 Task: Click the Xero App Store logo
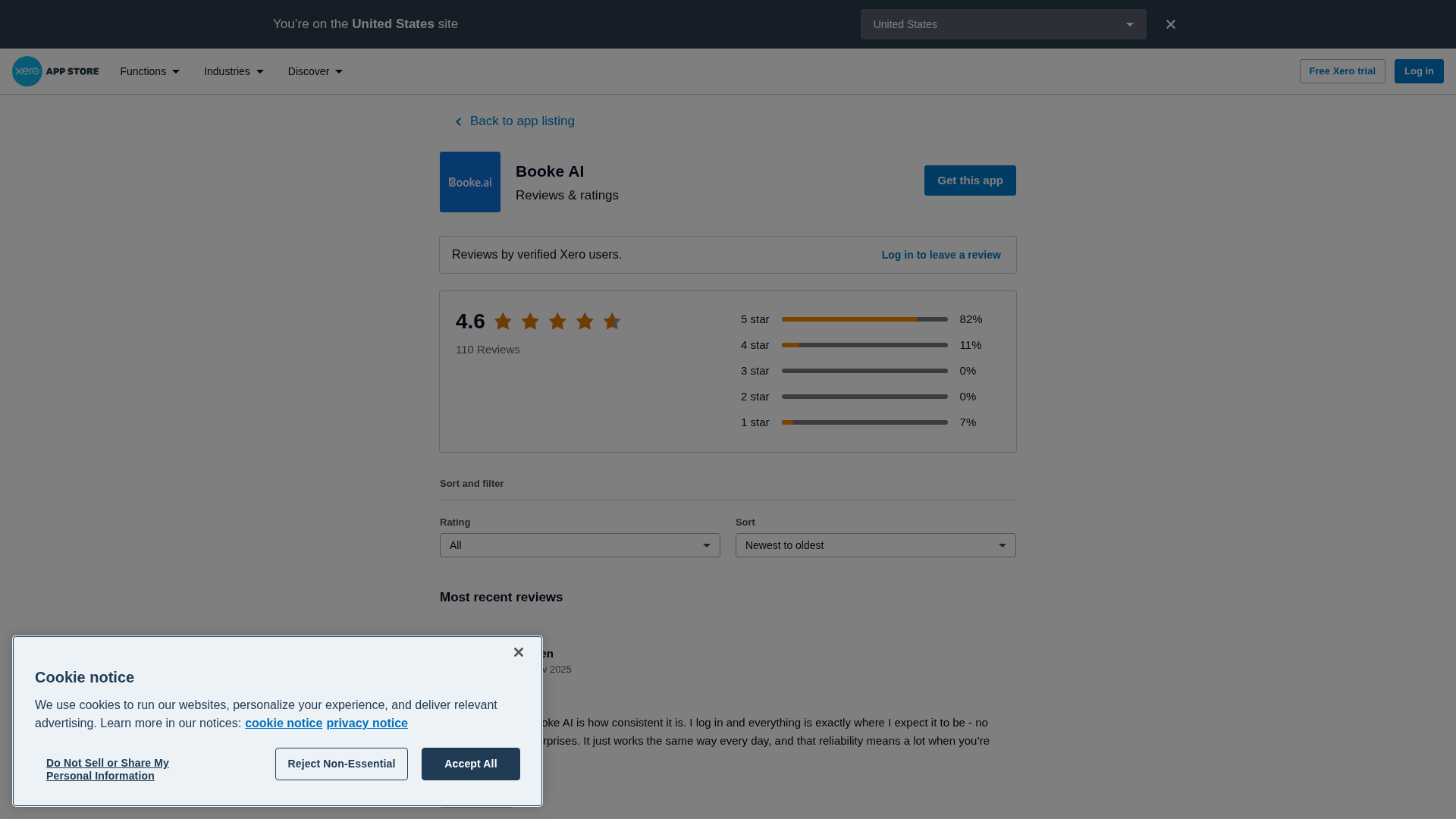point(55,71)
